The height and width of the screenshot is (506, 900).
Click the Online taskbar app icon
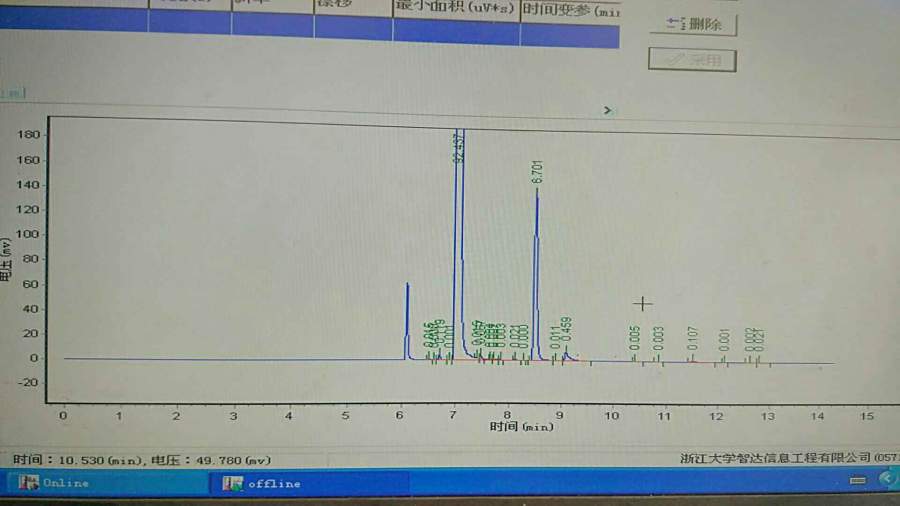(28, 482)
